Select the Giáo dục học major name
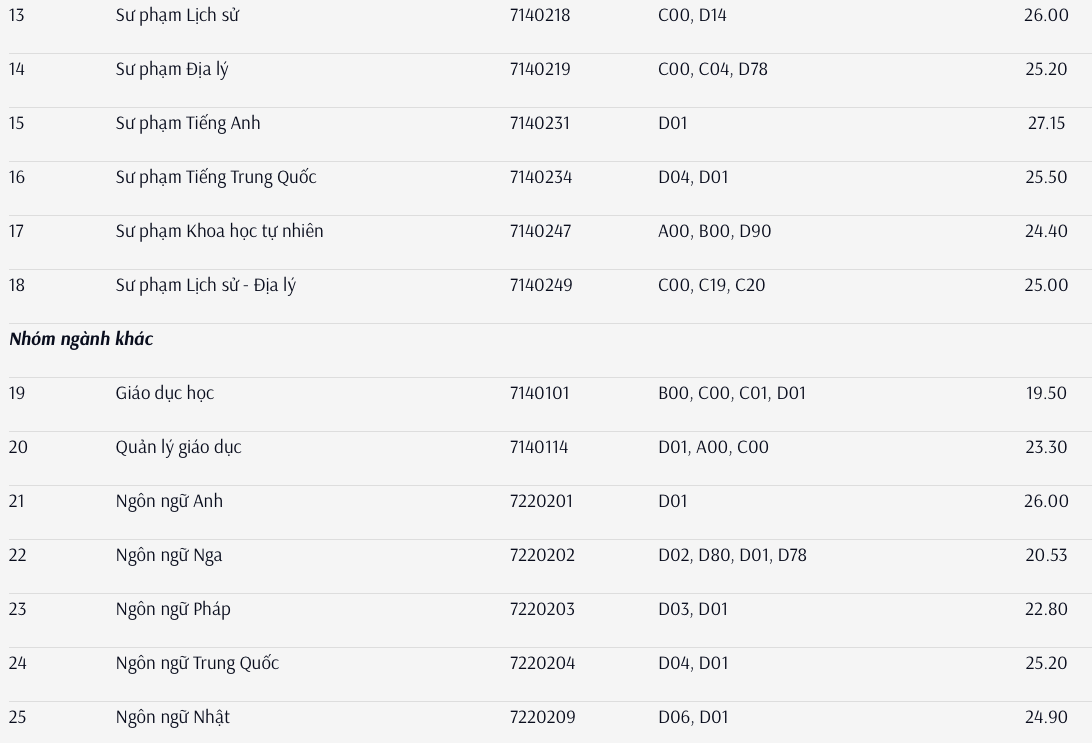The width and height of the screenshot is (1092, 743). point(164,393)
